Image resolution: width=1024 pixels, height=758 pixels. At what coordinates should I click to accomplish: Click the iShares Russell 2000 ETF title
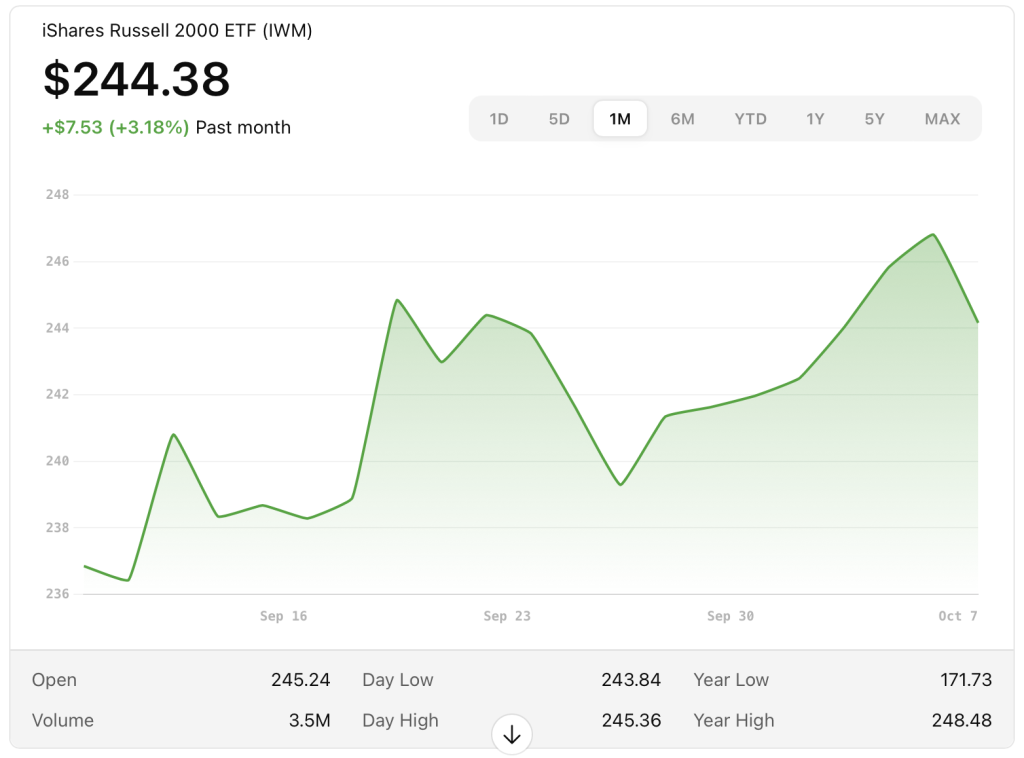pos(177,31)
